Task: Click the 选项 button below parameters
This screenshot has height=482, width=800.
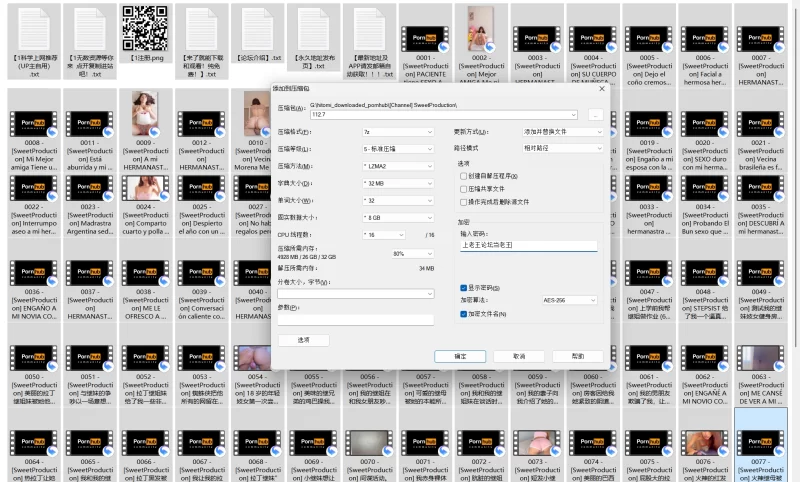Action: point(304,340)
